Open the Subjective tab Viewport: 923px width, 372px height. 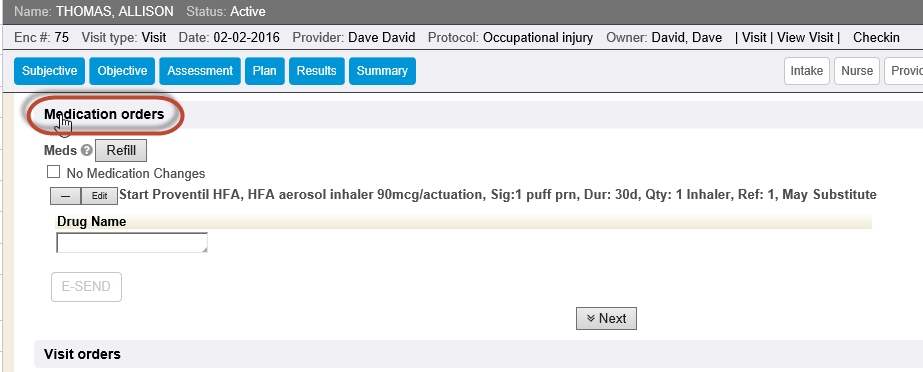pos(49,71)
